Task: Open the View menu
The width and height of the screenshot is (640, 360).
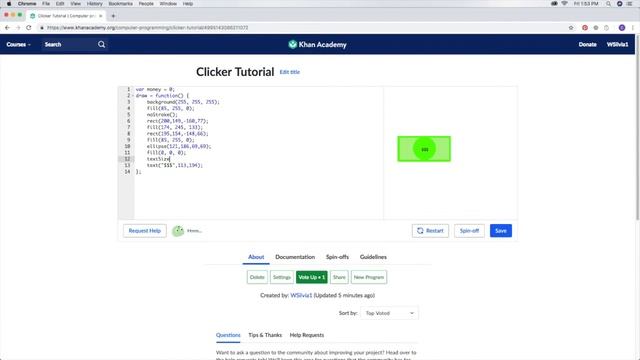Action: (x=76, y=4)
